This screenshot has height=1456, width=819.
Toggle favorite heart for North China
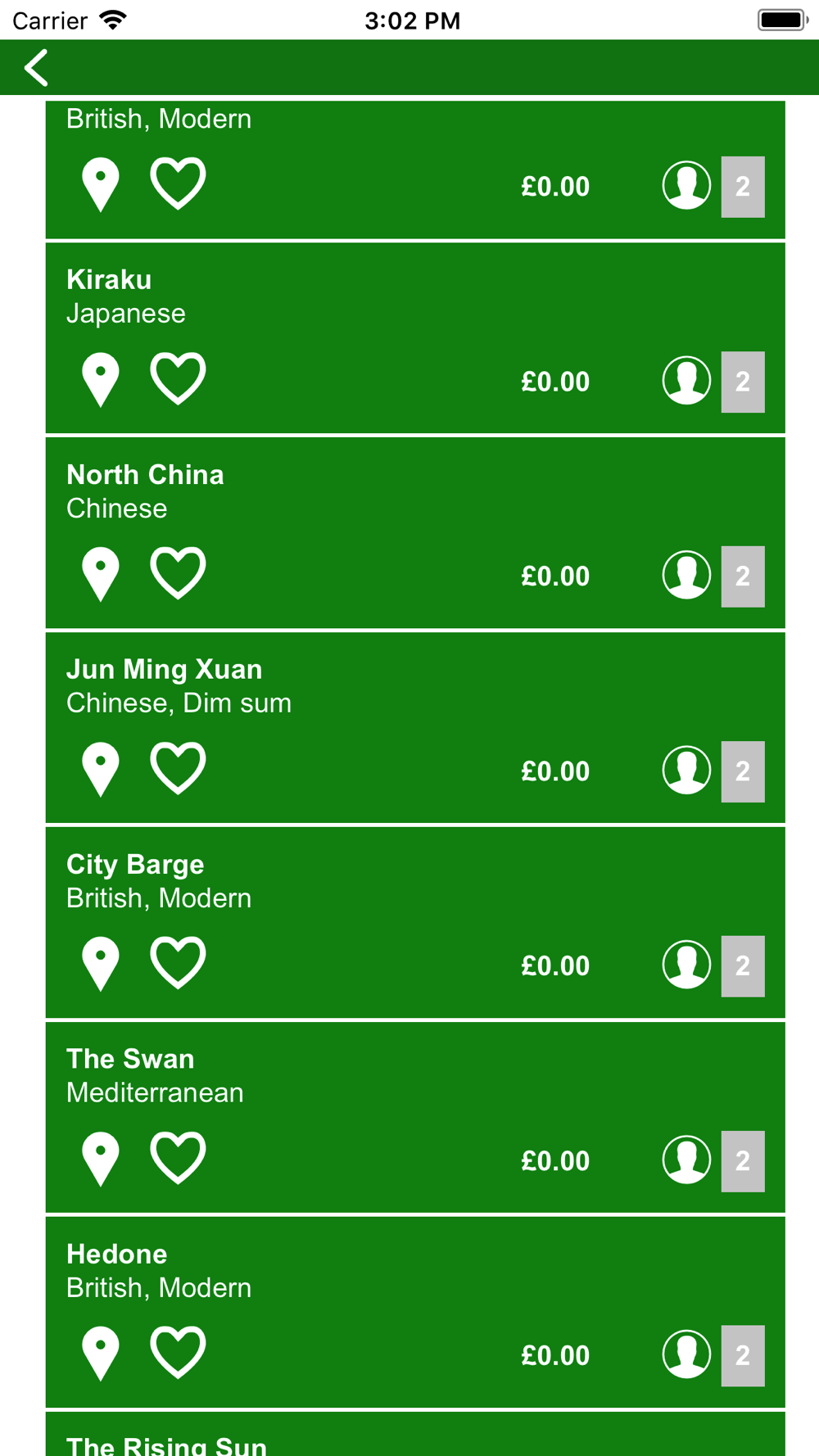coord(178,573)
